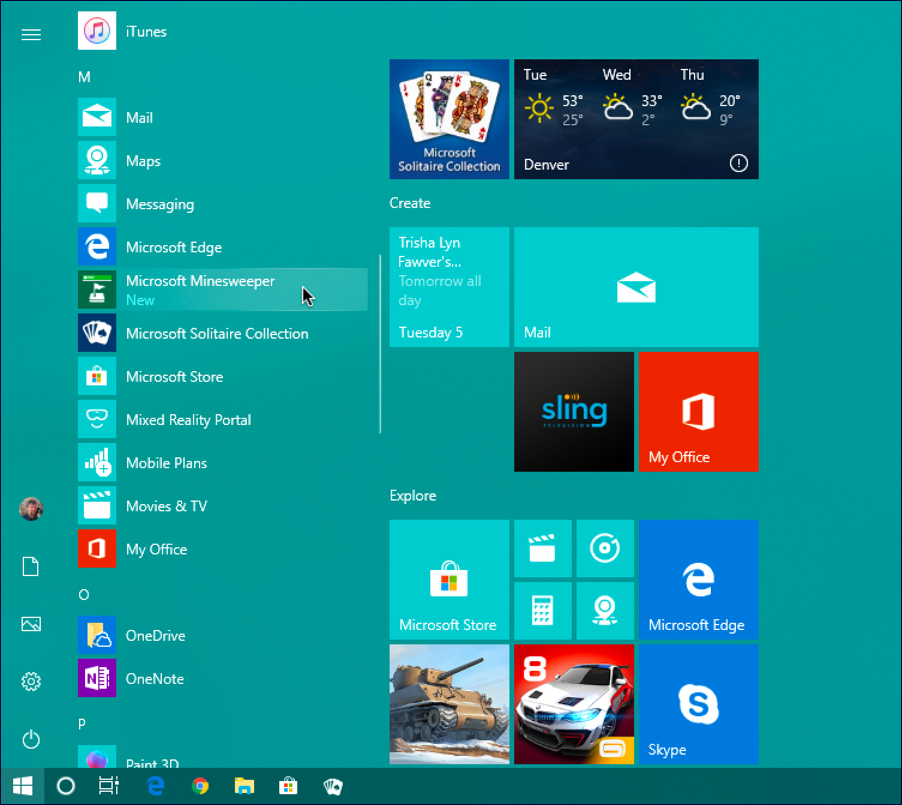Open Pictures from the left rail
This screenshot has width=902, height=805.
(x=31, y=624)
